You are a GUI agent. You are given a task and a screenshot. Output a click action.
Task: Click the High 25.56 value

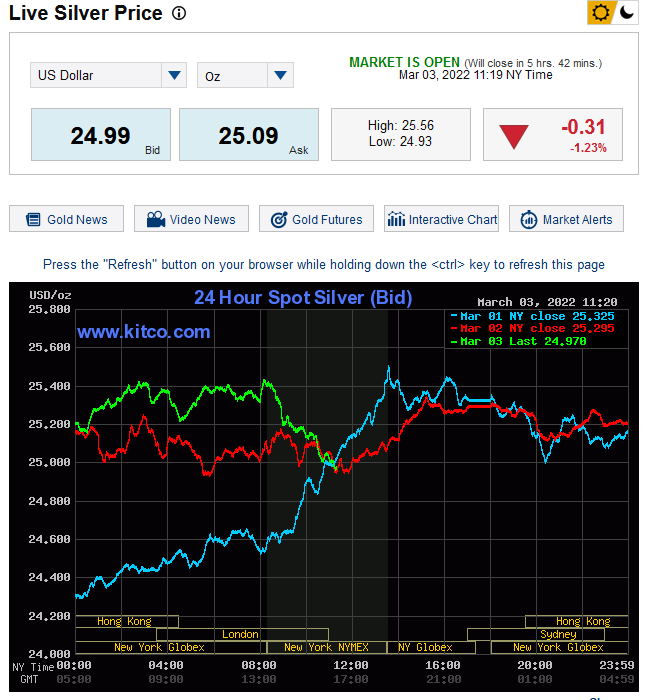click(x=401, y=125)
